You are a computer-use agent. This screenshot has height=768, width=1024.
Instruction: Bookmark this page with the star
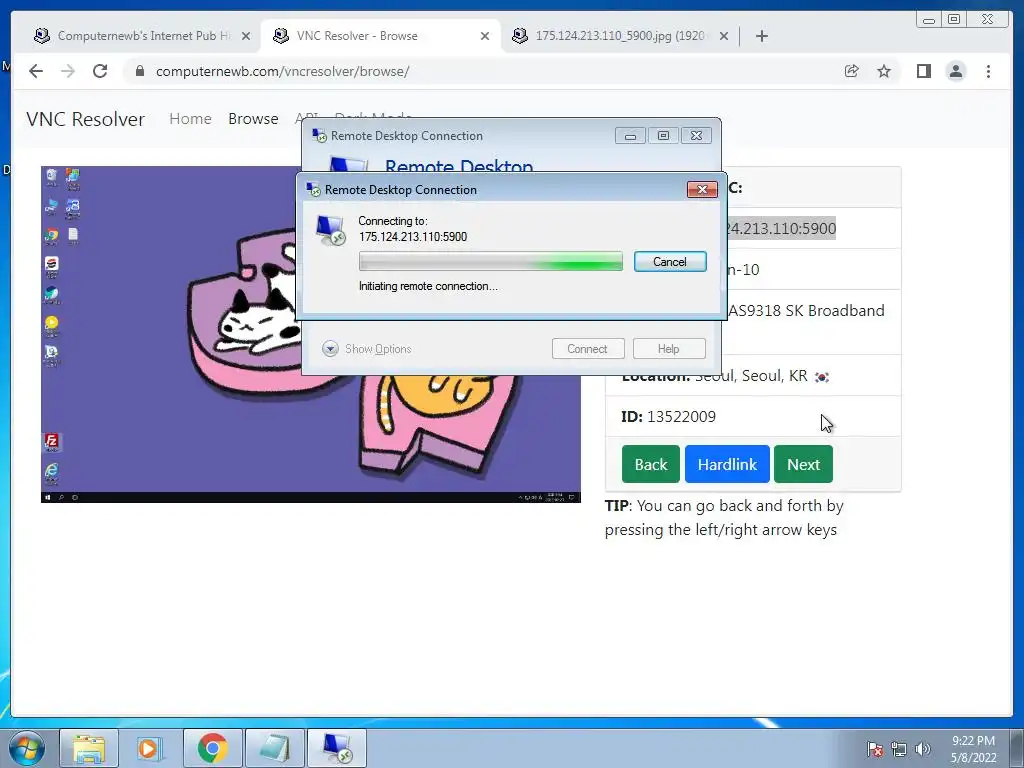tap(884, 71)
